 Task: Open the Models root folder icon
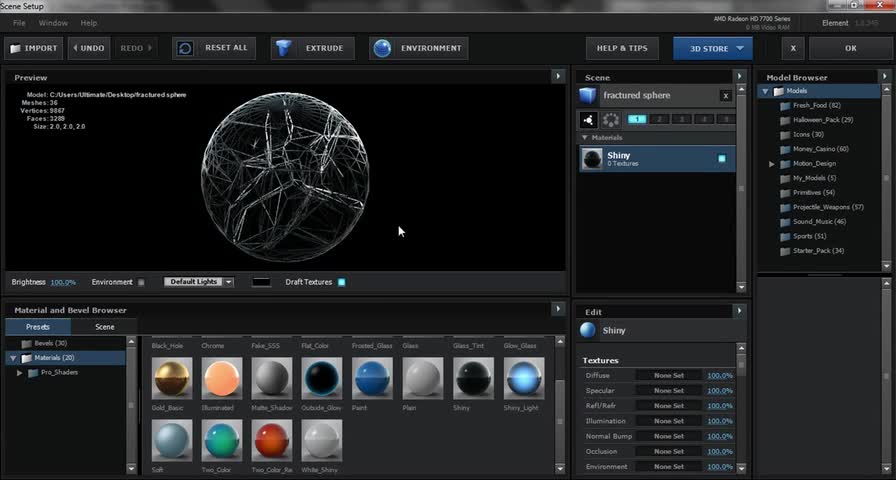pos(779,91)
